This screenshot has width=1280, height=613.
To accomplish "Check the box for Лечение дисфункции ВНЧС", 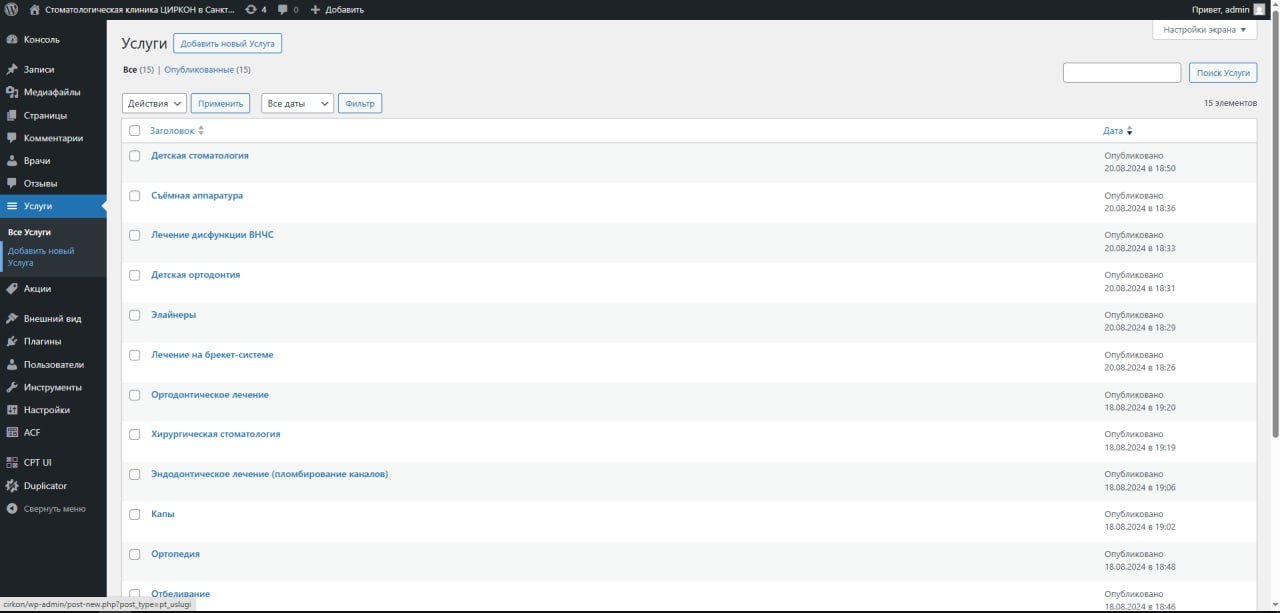I will 134,235.
